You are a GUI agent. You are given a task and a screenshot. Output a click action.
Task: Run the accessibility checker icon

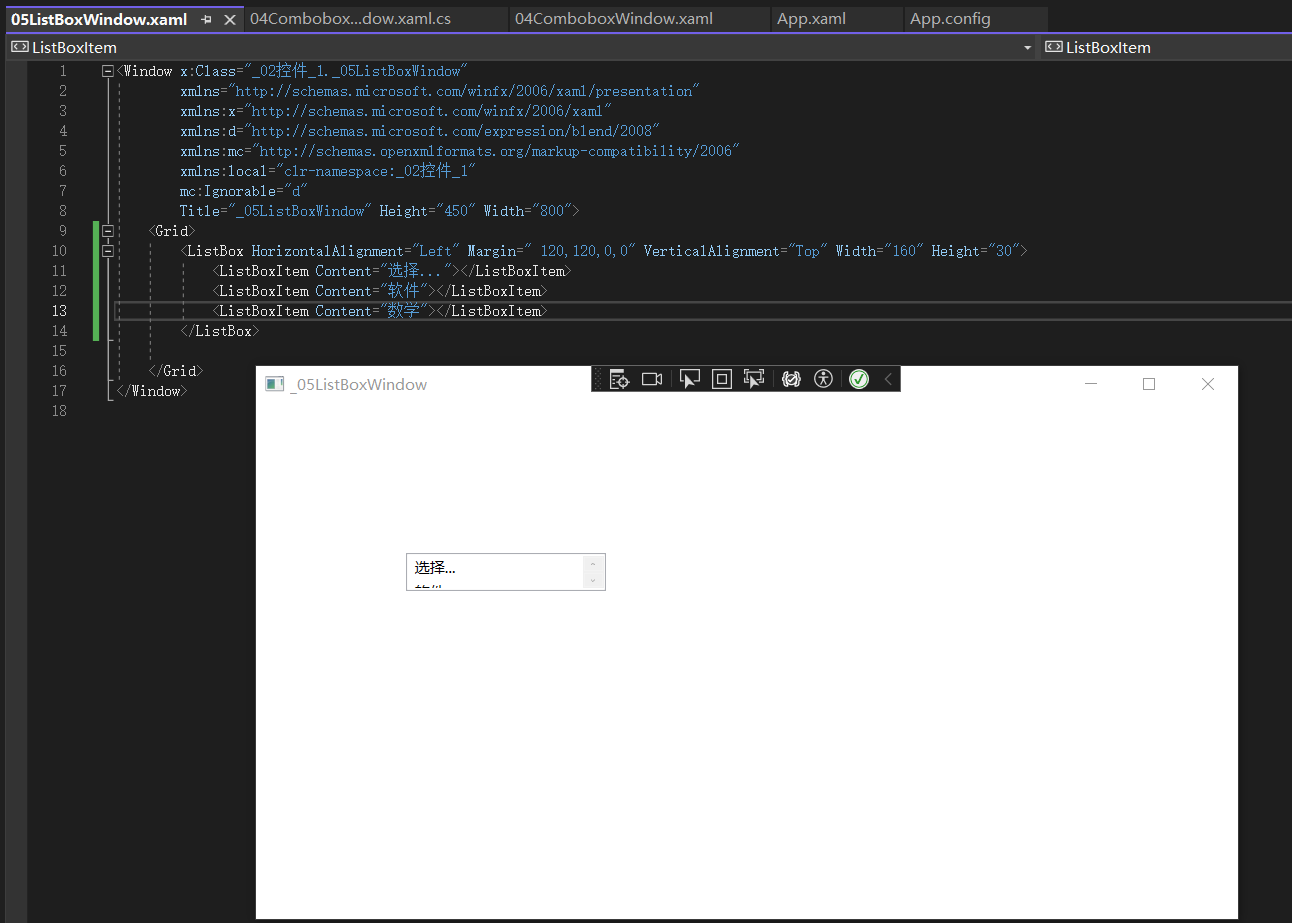coord(824,378)
